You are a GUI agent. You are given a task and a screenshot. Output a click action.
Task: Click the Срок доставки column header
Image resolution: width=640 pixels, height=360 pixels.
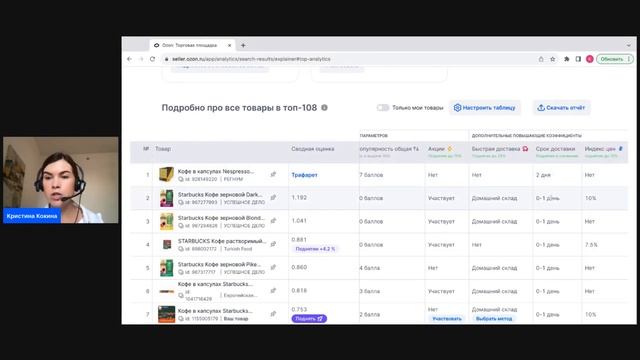(555, 149)
